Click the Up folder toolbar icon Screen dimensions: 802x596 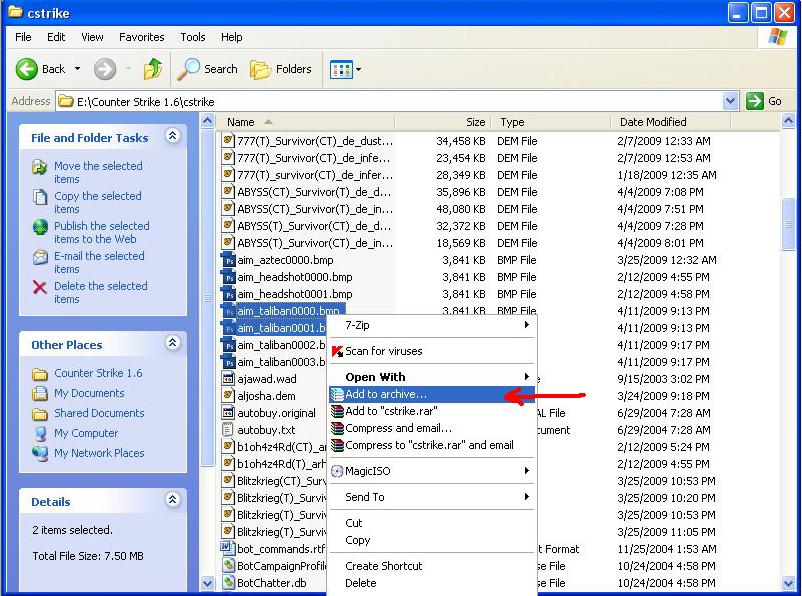coord(153,69)
